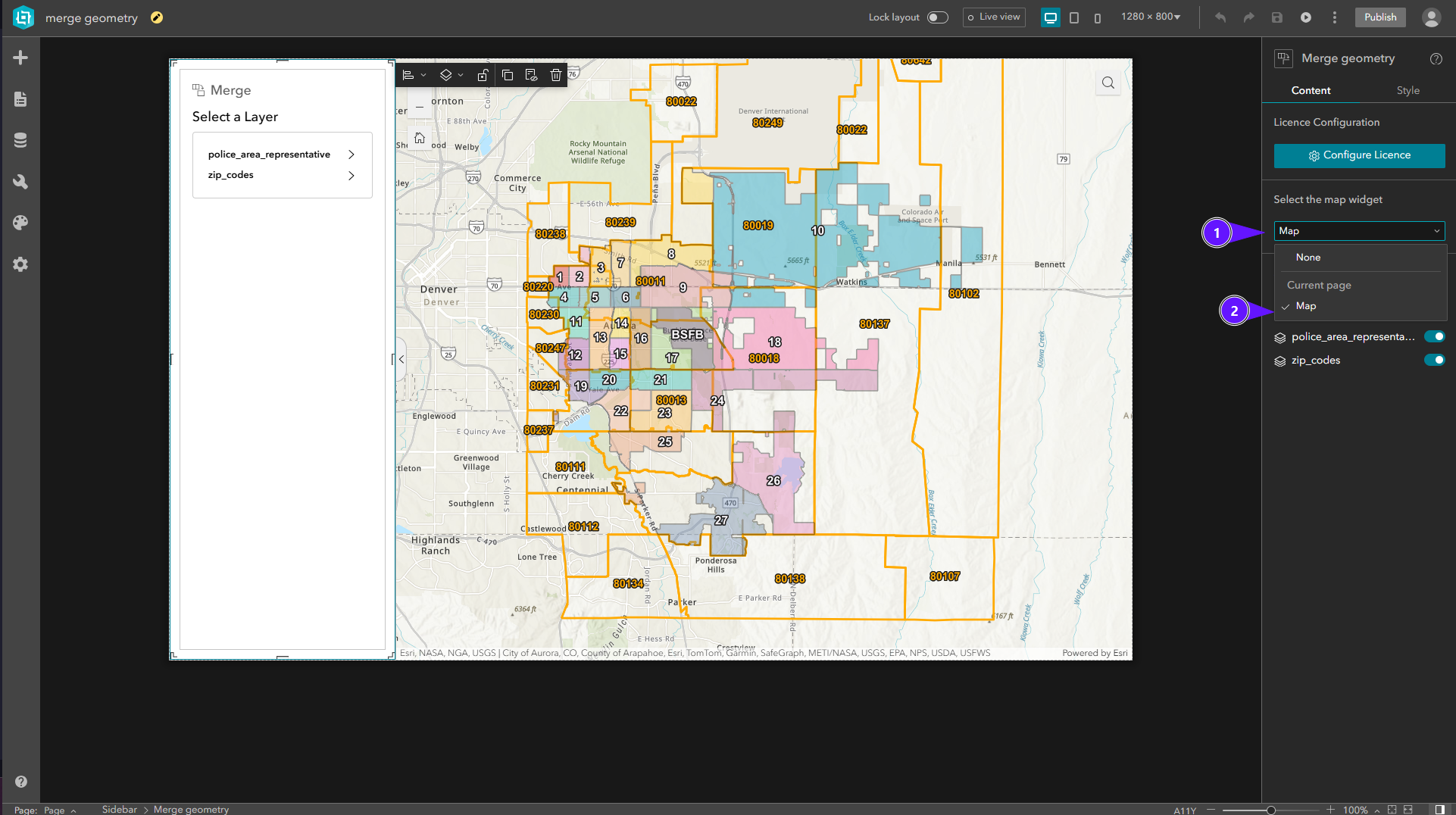The image size is (1456, 815).
Task: Enable the Lock layout switch
Action: click(x=936, y=17)
